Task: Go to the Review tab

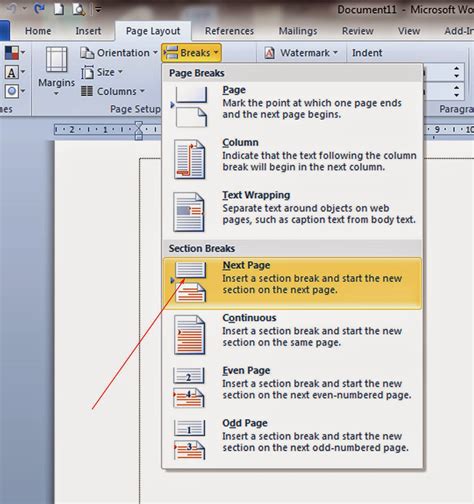Action: pyautogui.click(x=358, y=31)
